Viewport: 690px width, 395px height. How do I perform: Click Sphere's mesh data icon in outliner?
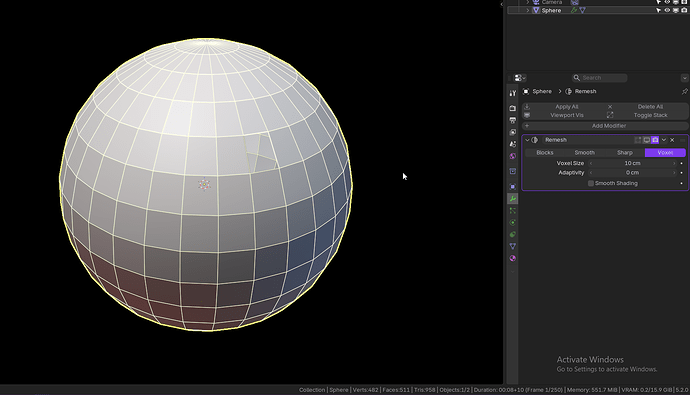point(583,10)
